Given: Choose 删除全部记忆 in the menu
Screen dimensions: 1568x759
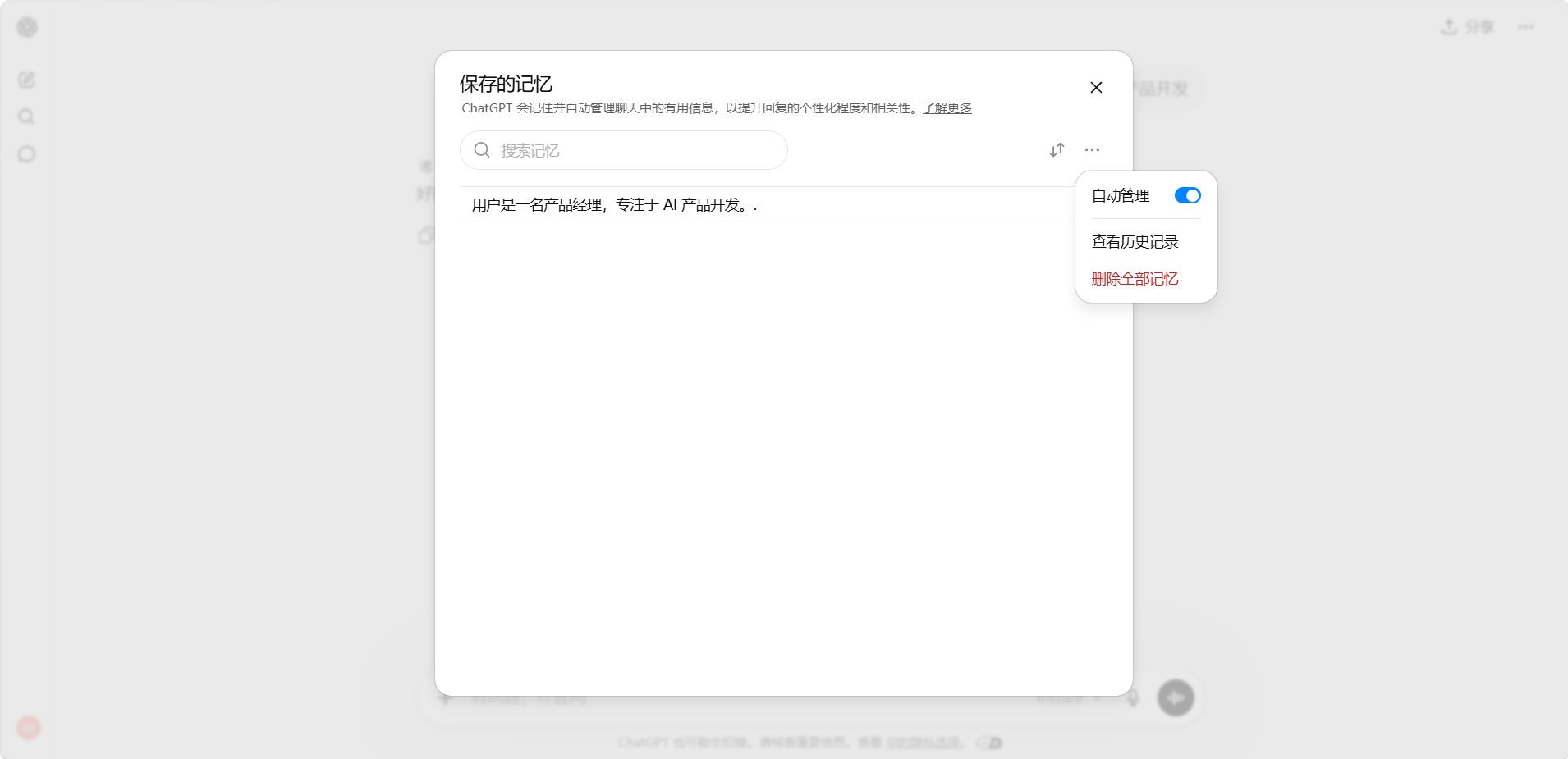Looking at the screenshot, I should click(1135, 279).
